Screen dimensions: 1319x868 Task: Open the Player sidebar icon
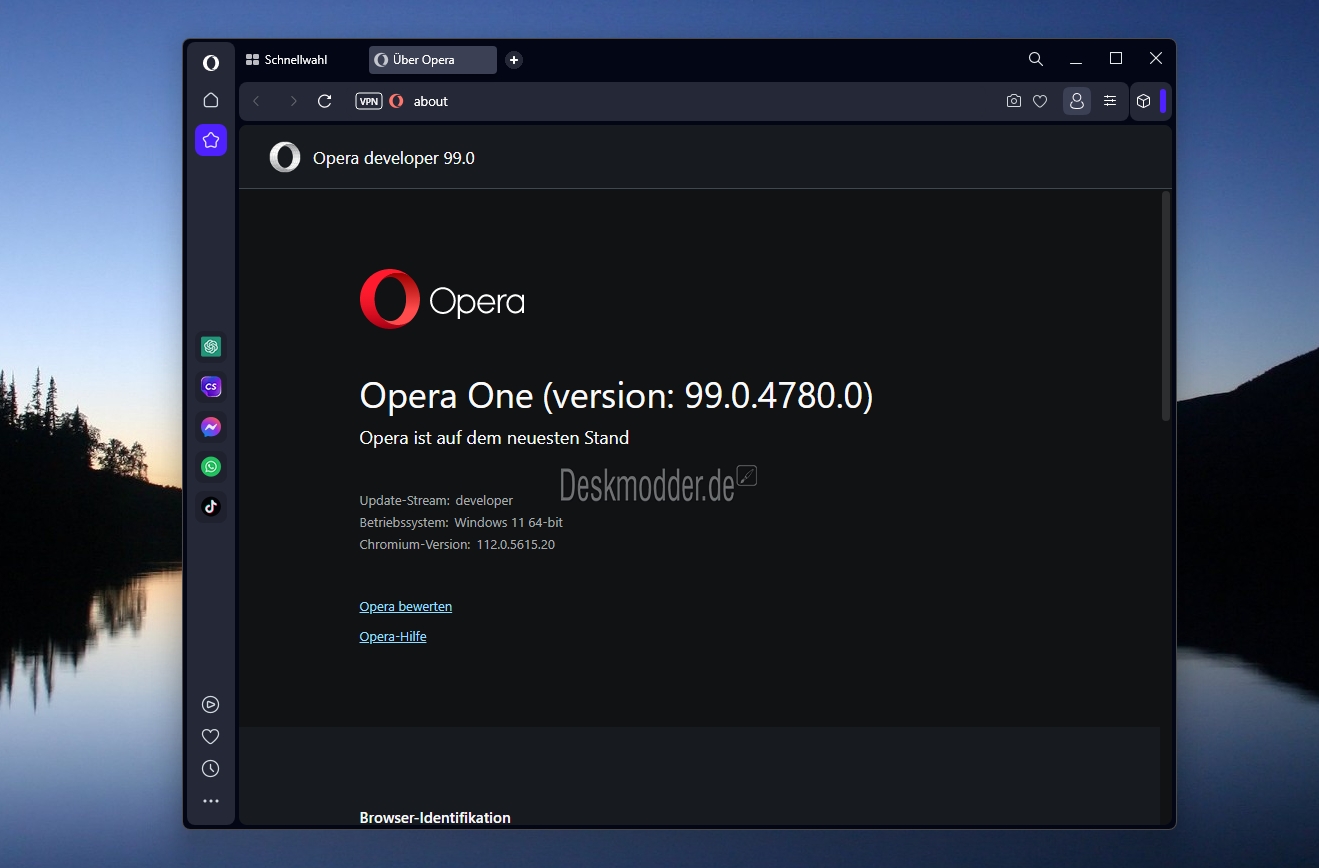click(x=211, y=704)
